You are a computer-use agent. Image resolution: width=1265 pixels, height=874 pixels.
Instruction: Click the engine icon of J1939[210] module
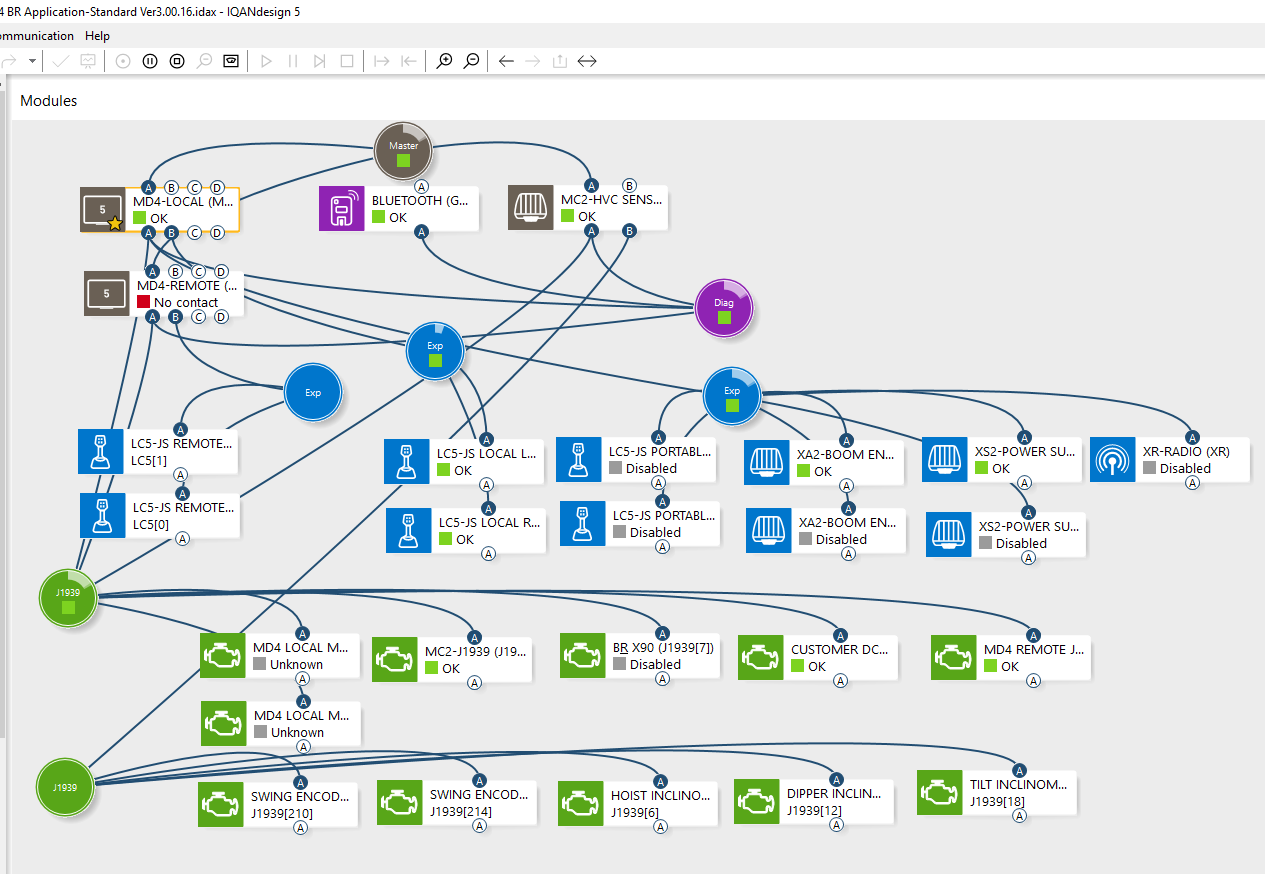coord(221,806)
